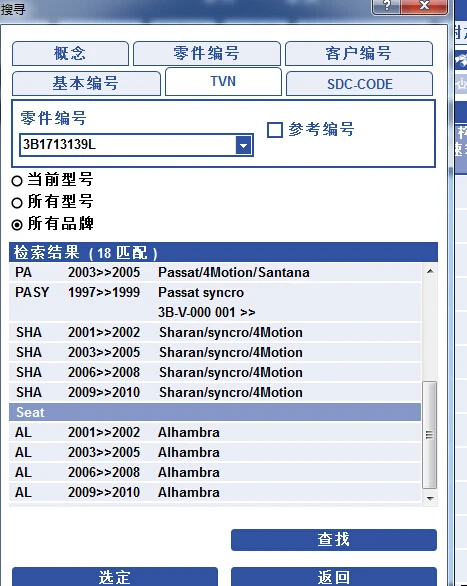Click the 查找 search button
The height and width of the screenshot is (586, 467).
tap(334, 540)
